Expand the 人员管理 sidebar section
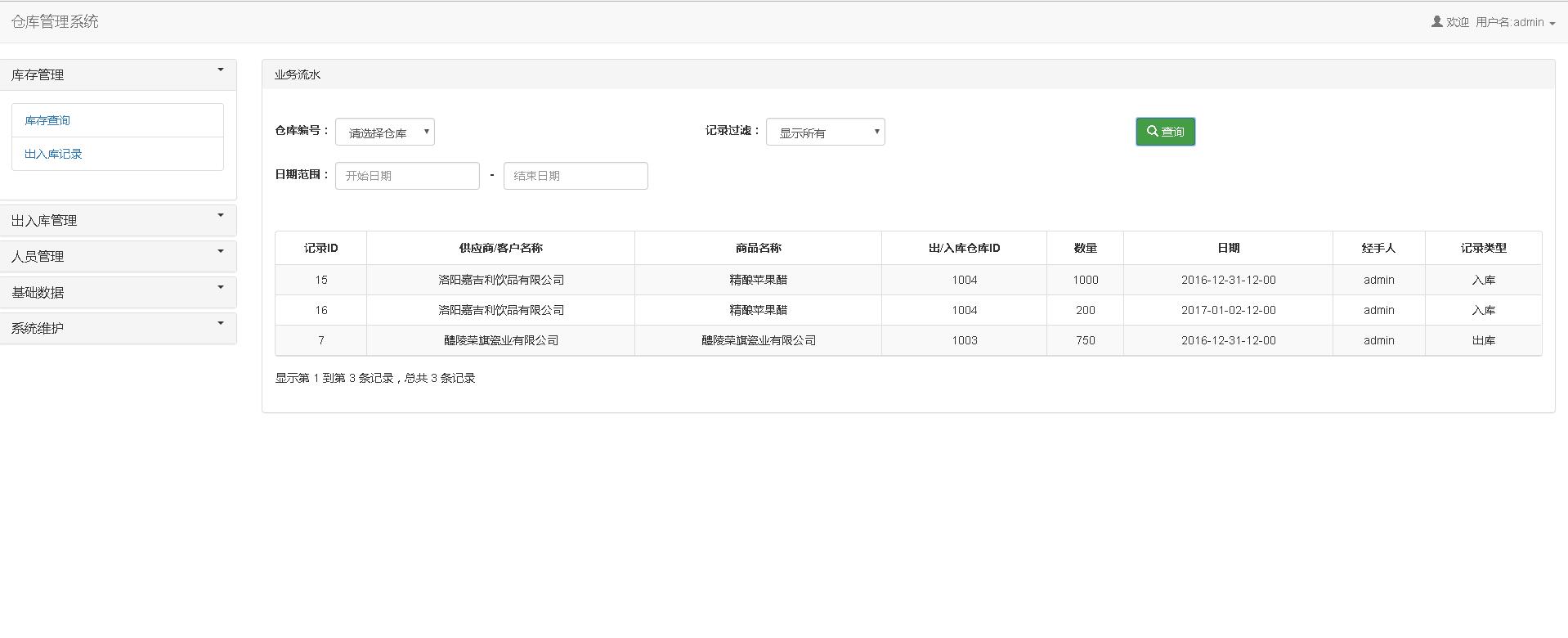This screenshot has height=638, width=1568. pyautogui.click(x=118, y=257)
